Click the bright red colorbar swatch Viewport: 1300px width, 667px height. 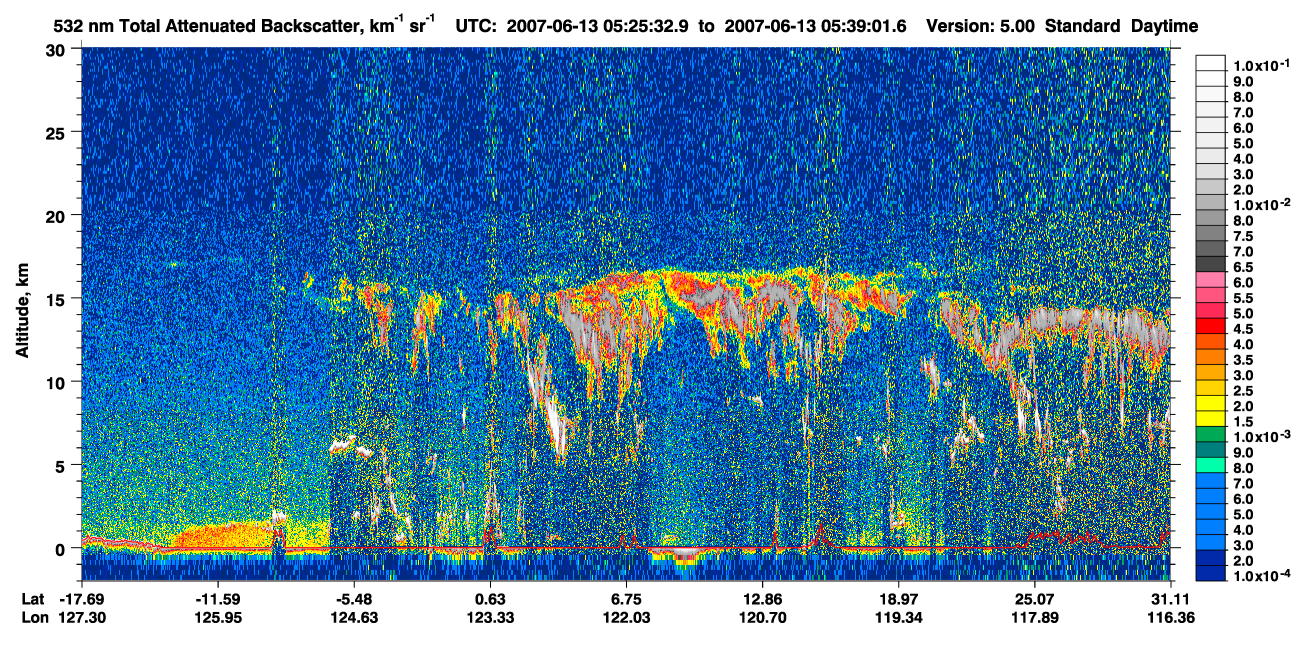coord(1210,326)
